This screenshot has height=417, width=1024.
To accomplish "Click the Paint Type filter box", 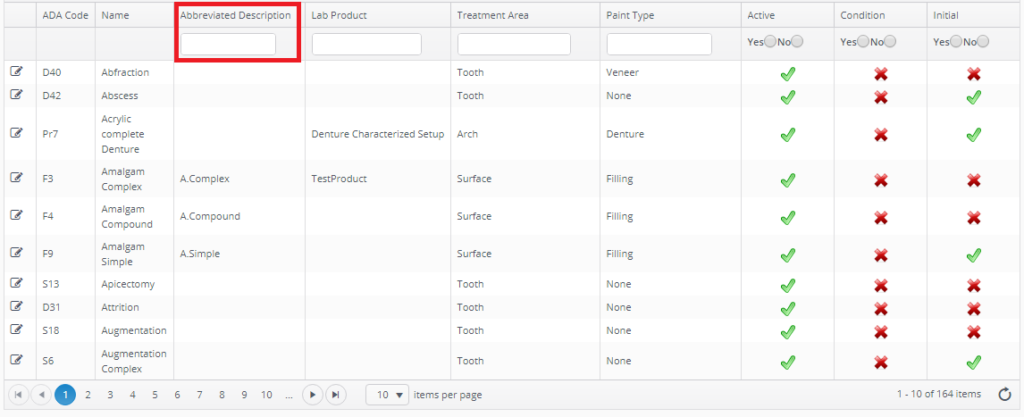I will point(659,44).
